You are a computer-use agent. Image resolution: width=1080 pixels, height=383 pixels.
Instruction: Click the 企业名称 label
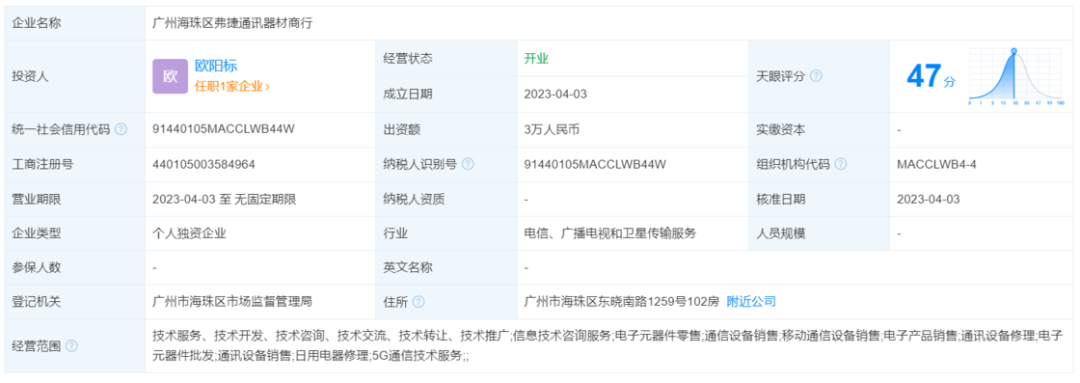pos(37,23)
